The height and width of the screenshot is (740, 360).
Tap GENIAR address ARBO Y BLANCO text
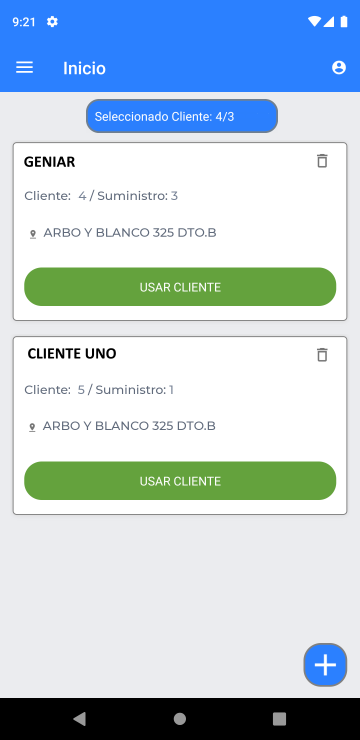(130, 233)
